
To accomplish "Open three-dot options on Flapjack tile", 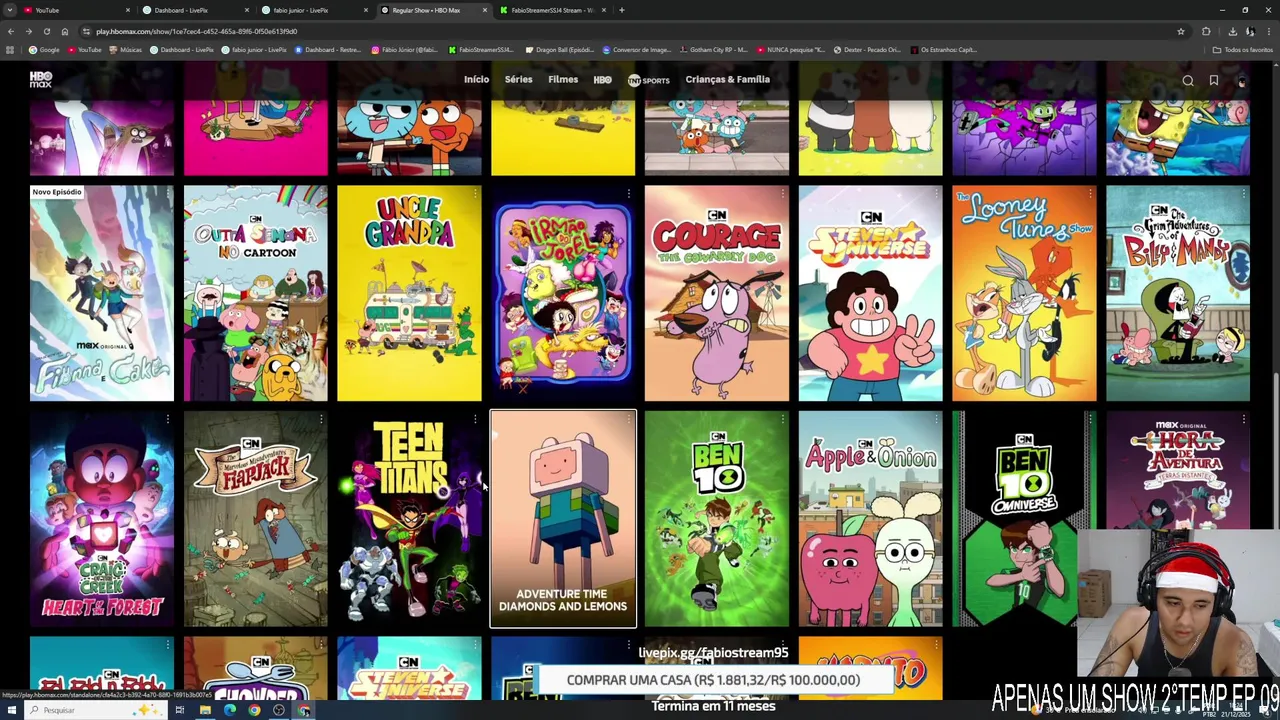I will [321, 419].
